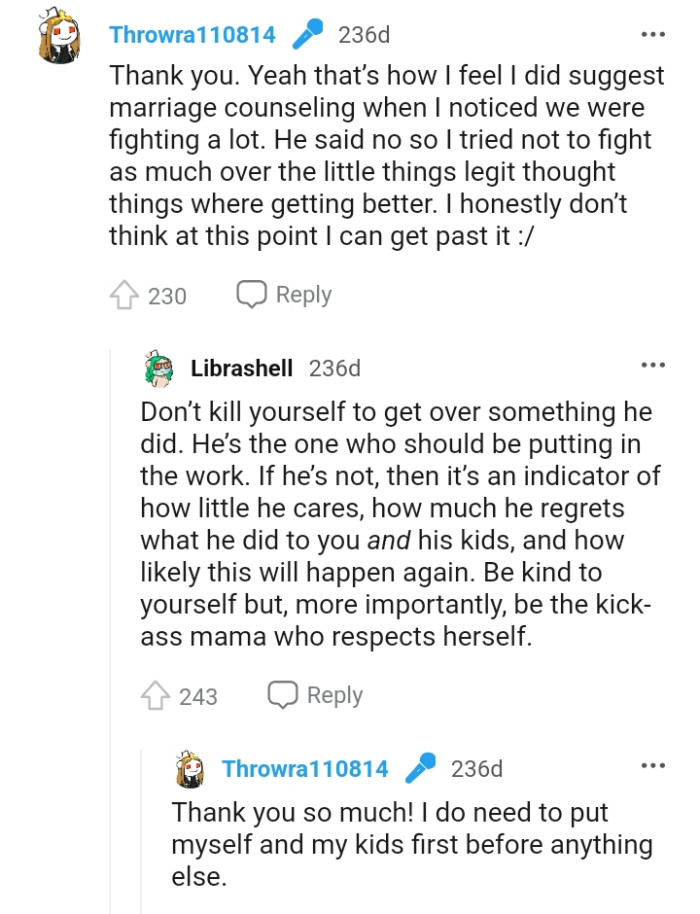
Task: Open the overflow menu on Throwra110814's top comment
Action: click(651, 34)
